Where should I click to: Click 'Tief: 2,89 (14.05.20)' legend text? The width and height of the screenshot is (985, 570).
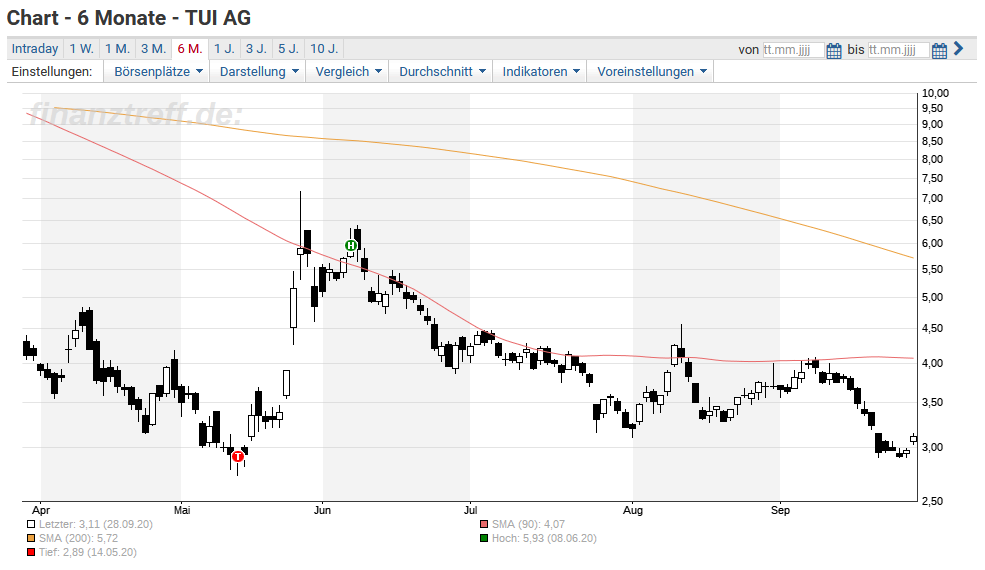[x=88, y=552]
